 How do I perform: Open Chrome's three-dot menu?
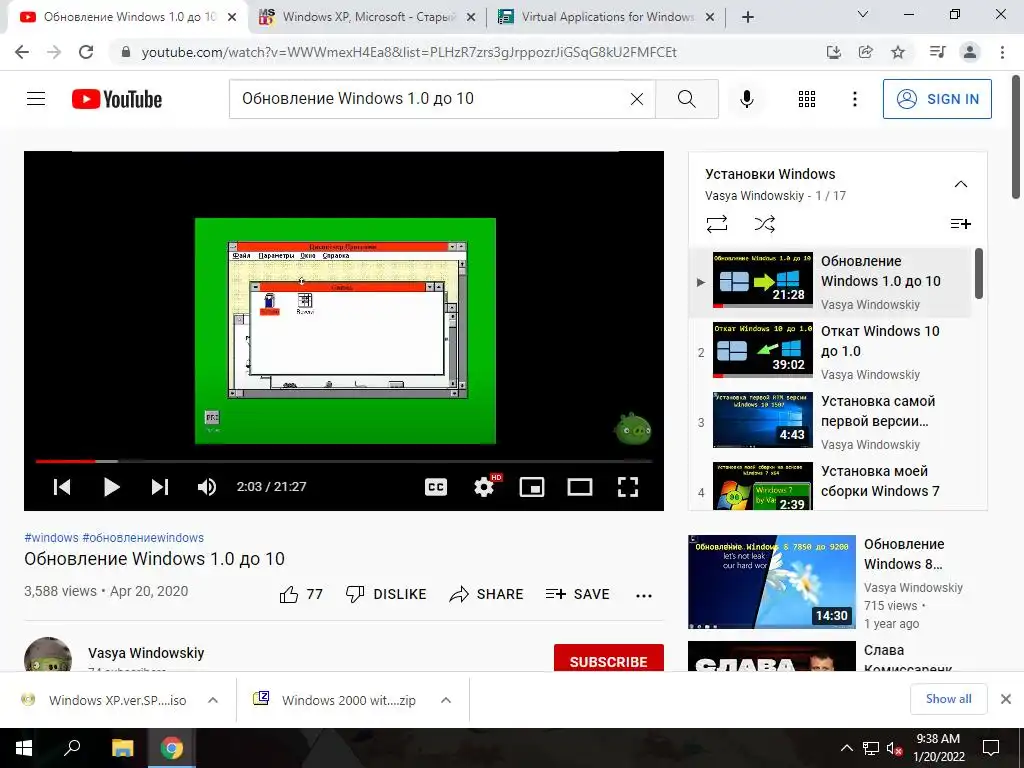(x=1002, y=52)
